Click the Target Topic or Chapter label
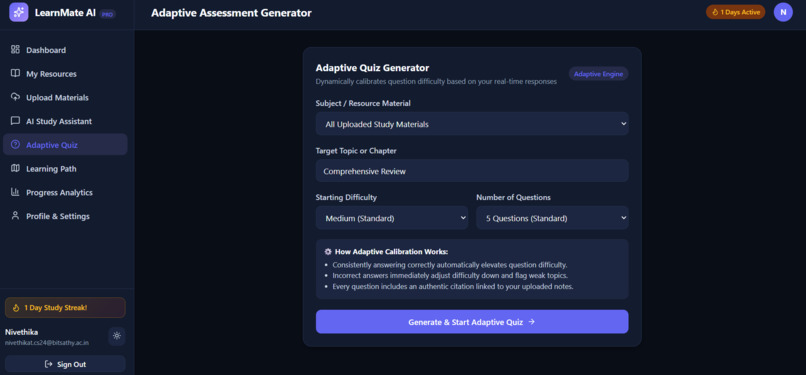This screenshot has width=806, height=375. click(x=356, y=151)
